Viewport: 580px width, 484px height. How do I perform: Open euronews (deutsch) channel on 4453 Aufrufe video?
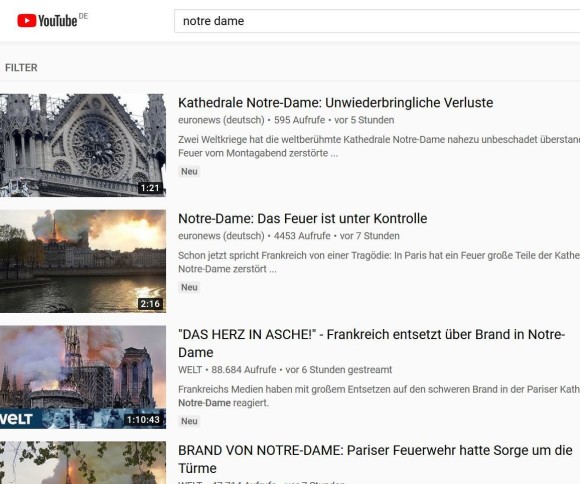(x=221, y=236)
